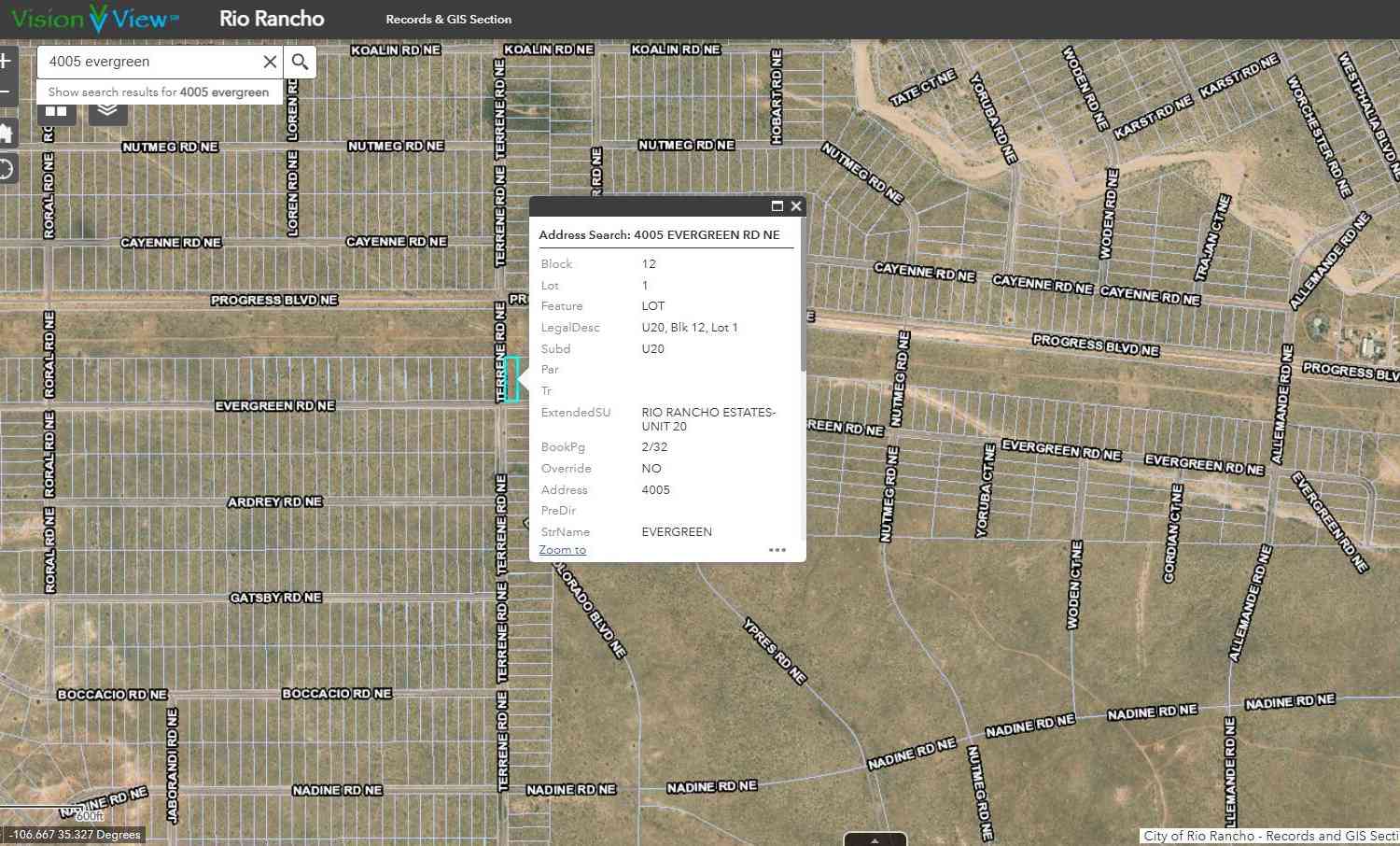Click the Block value '12'
This screenshot has height=846, width=1400.
coord(649,264)
